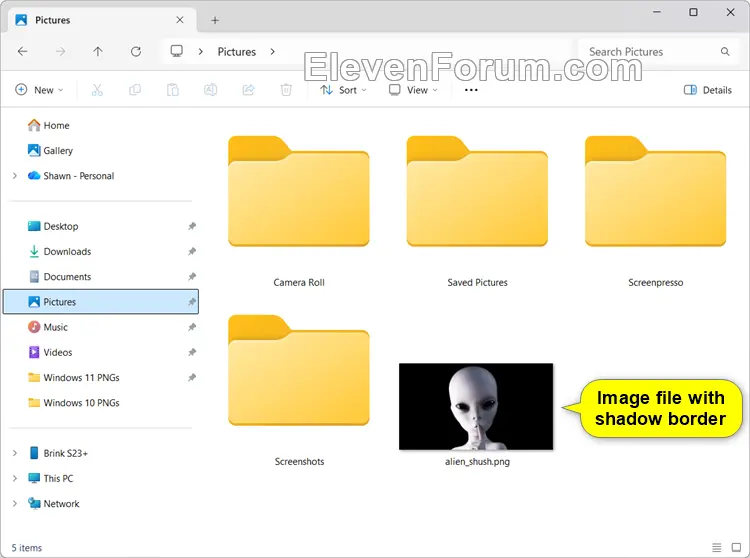Open Downloads in navigation pane

(x=60, y=252)
